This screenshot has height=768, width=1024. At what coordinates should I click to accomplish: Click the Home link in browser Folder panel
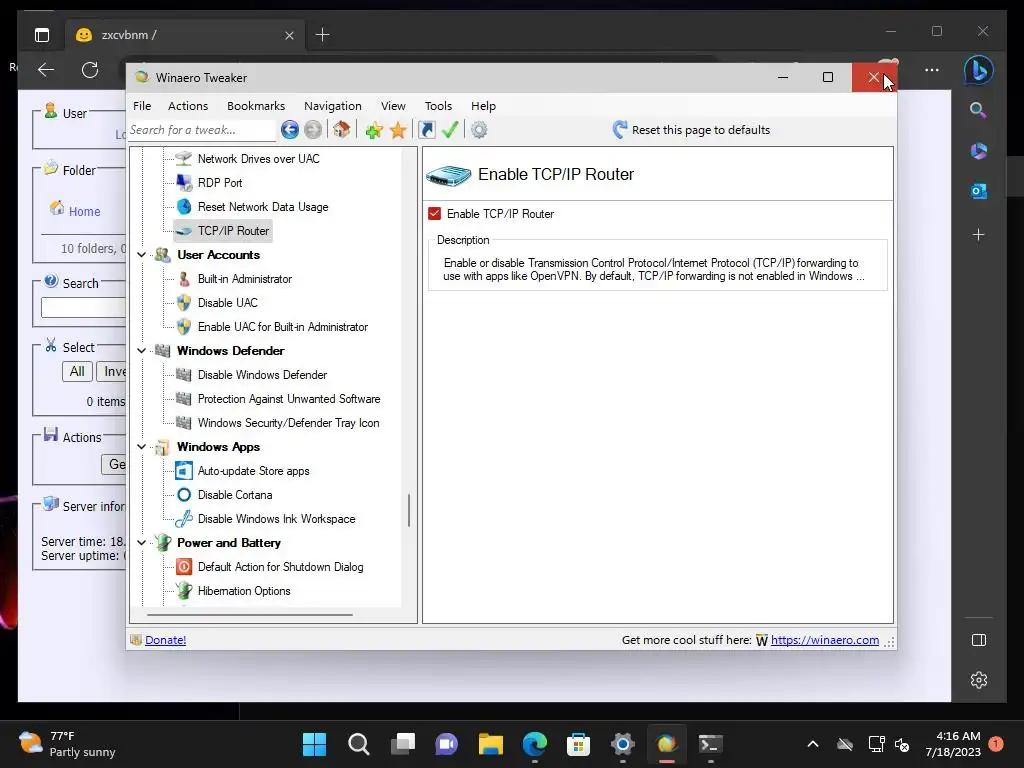(85, 212)
